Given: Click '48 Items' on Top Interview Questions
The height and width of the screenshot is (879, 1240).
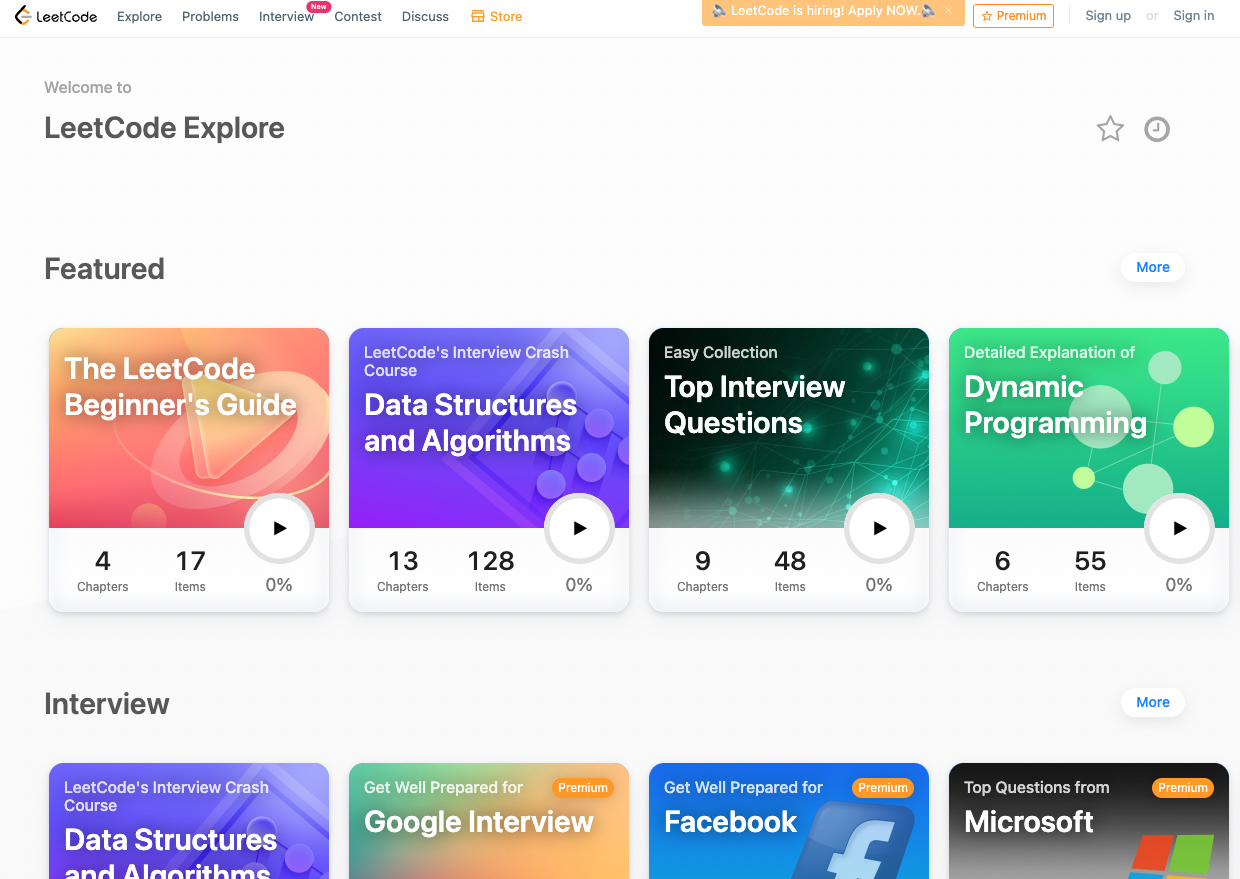Looking at the screenshot, I should point(790,571).
